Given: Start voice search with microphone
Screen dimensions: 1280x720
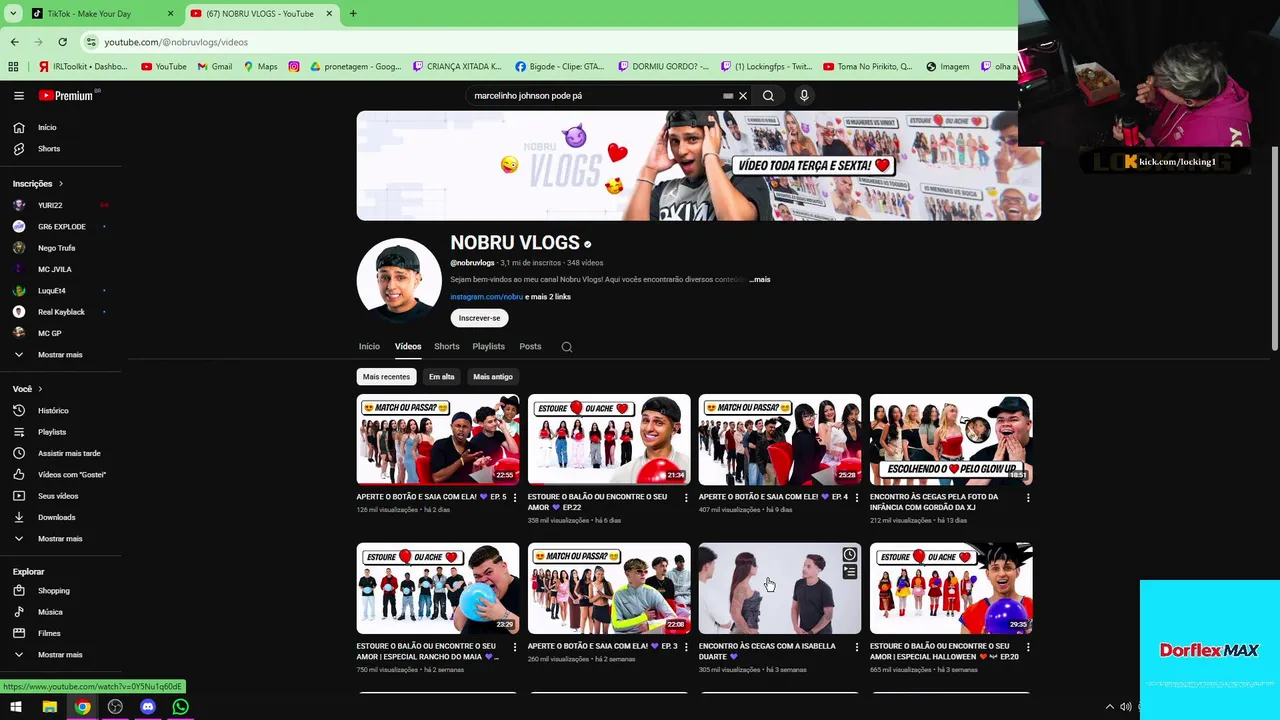Looking at the screenshot, I should (x=804, y=96).
